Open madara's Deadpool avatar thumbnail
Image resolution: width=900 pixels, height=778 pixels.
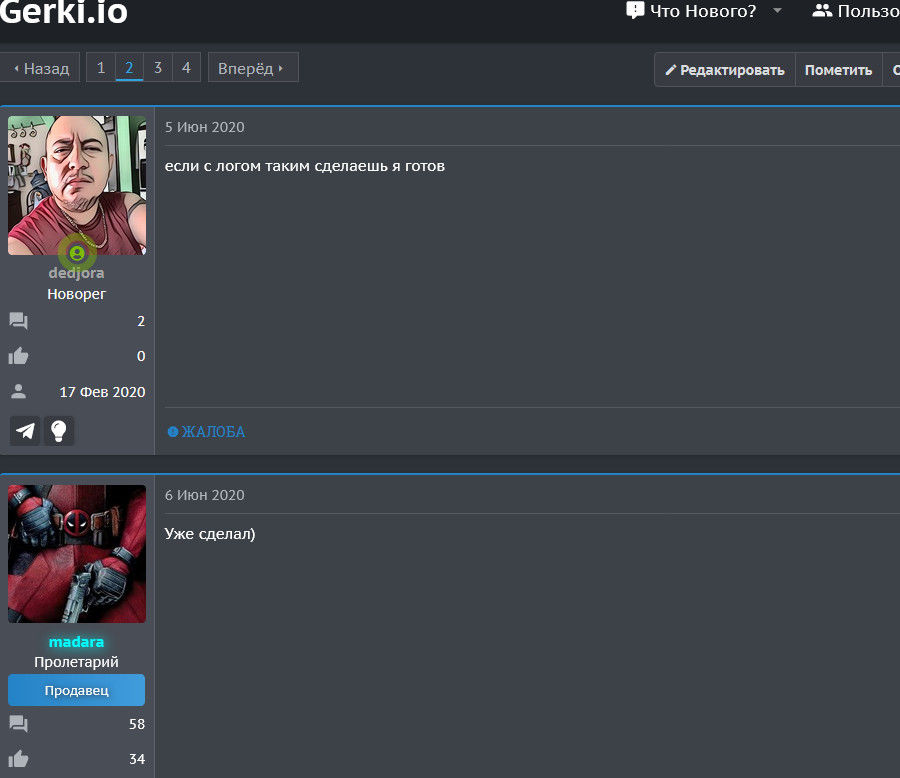point(77,554)
